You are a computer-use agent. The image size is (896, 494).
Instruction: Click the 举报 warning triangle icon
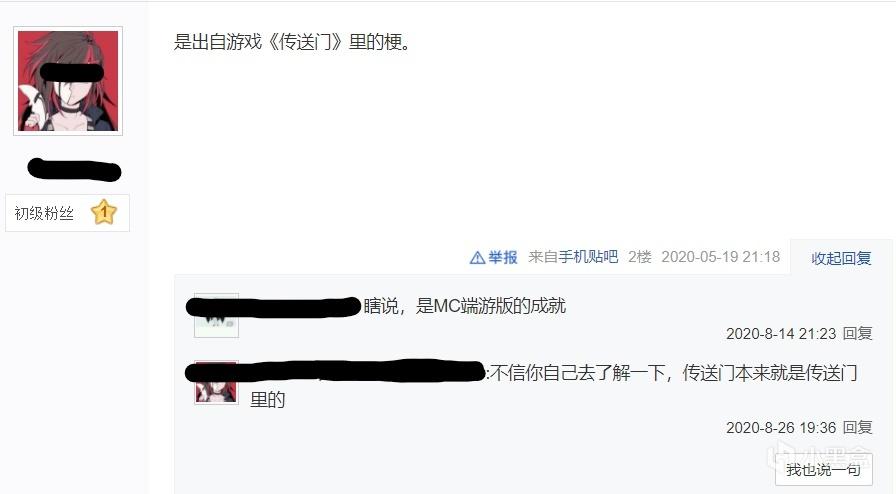click(477, 258)
